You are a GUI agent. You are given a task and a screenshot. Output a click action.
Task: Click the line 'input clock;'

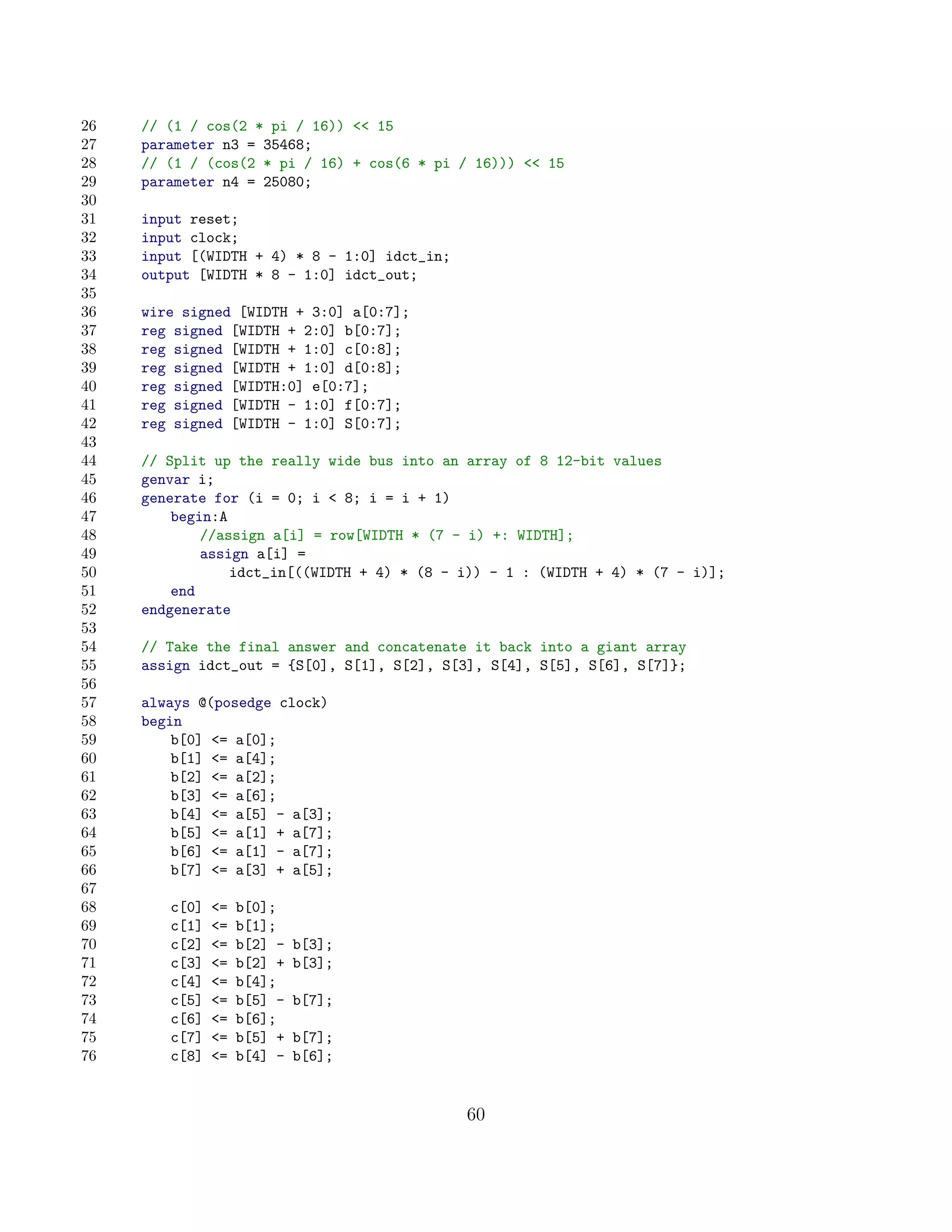[x=190, y=238]
